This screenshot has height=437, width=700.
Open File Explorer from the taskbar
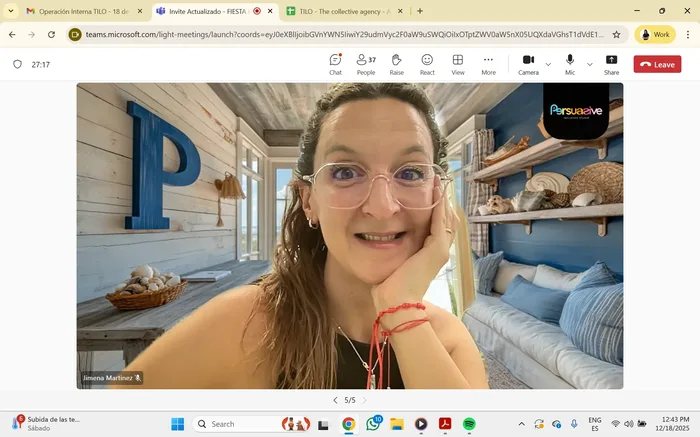(x=396, y=424)
